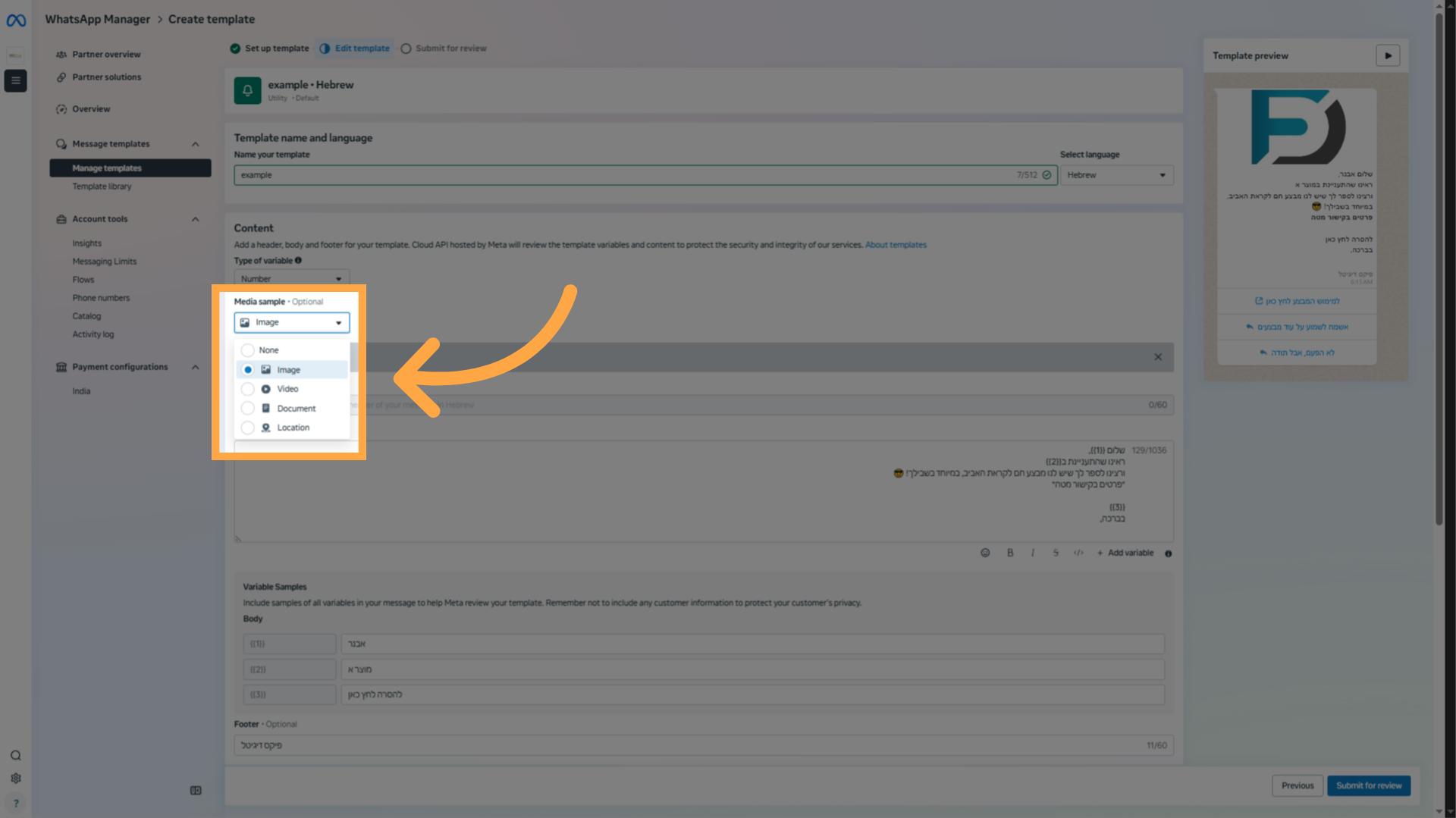Collapse sidebar panel icon
This screenshot has width=1456, height=818.
(196, 791)
